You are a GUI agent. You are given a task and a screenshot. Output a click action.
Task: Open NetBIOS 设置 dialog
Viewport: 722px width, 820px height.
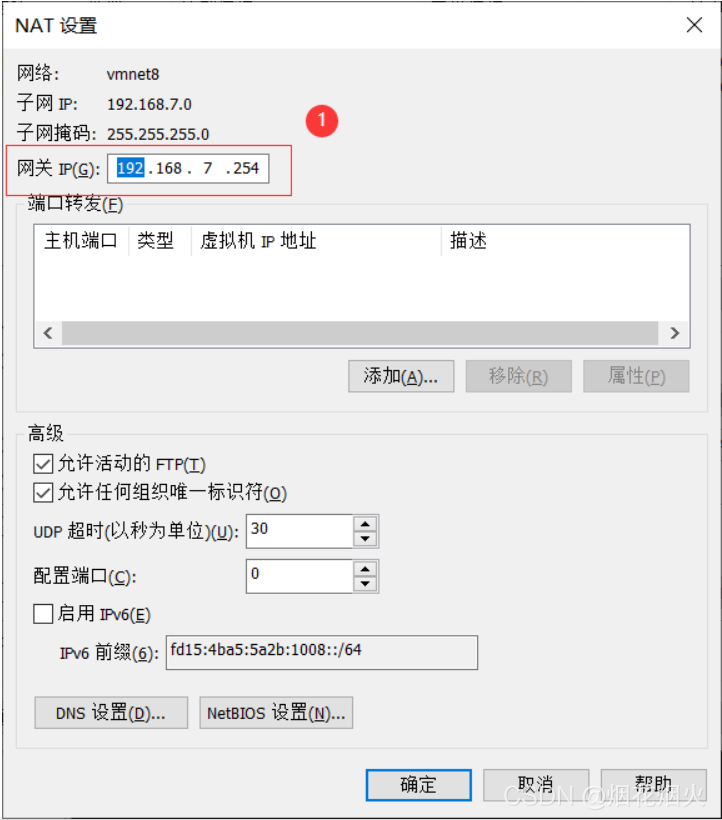276,713
